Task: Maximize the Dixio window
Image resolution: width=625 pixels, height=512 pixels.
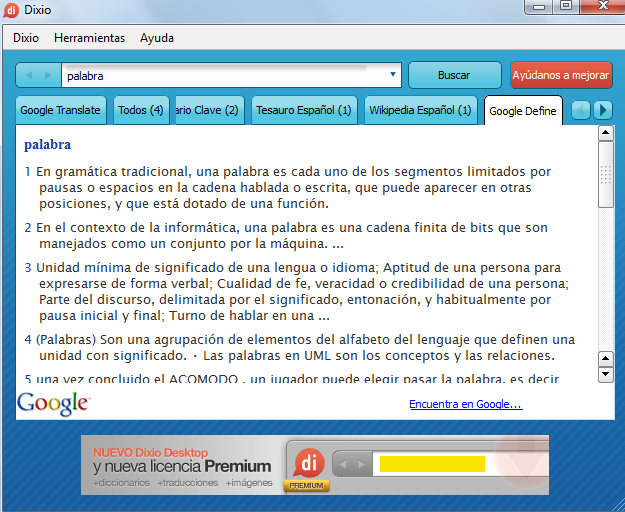Action: (x=566, y=6)
